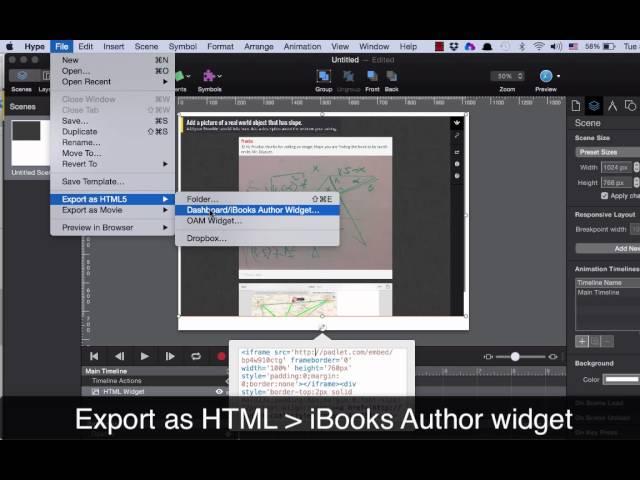Click the volume icon in menu bar

pyautogui.click(x=556, y=47)
